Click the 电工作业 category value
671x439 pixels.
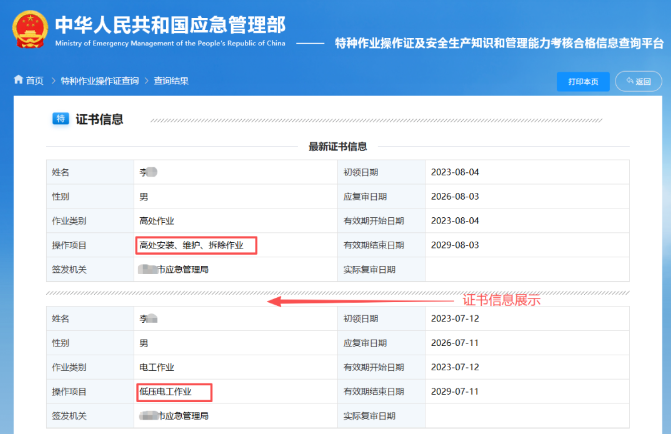pyautogui.click(x=157, y=367)
